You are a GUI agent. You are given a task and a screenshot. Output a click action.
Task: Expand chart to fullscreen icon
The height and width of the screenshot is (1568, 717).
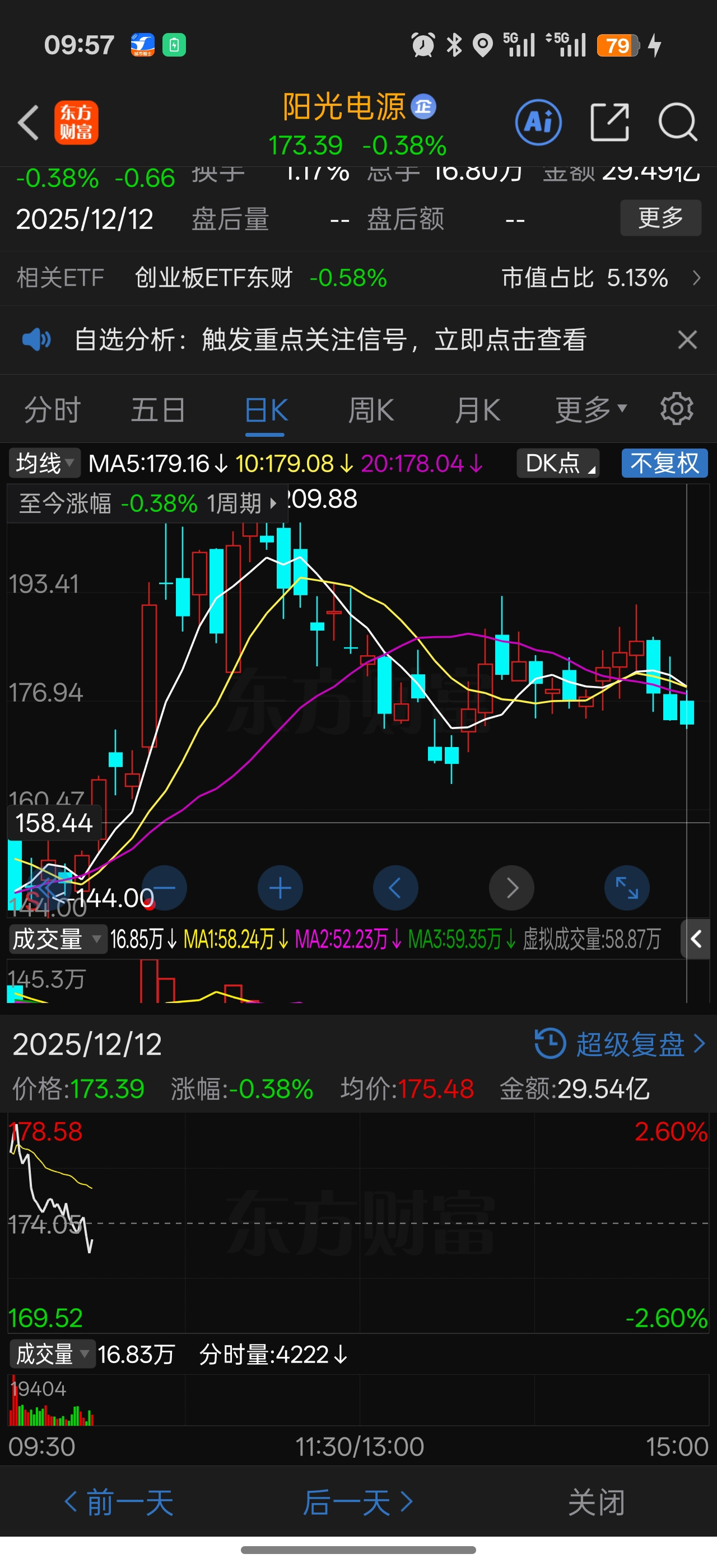tap(627, 888)
